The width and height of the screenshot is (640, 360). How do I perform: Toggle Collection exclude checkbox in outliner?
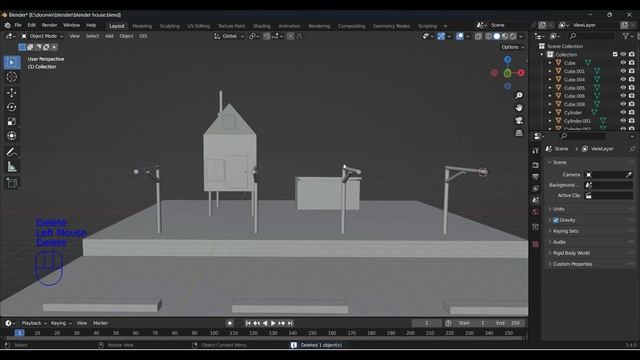pyautogui.click(x=615, y=54)
